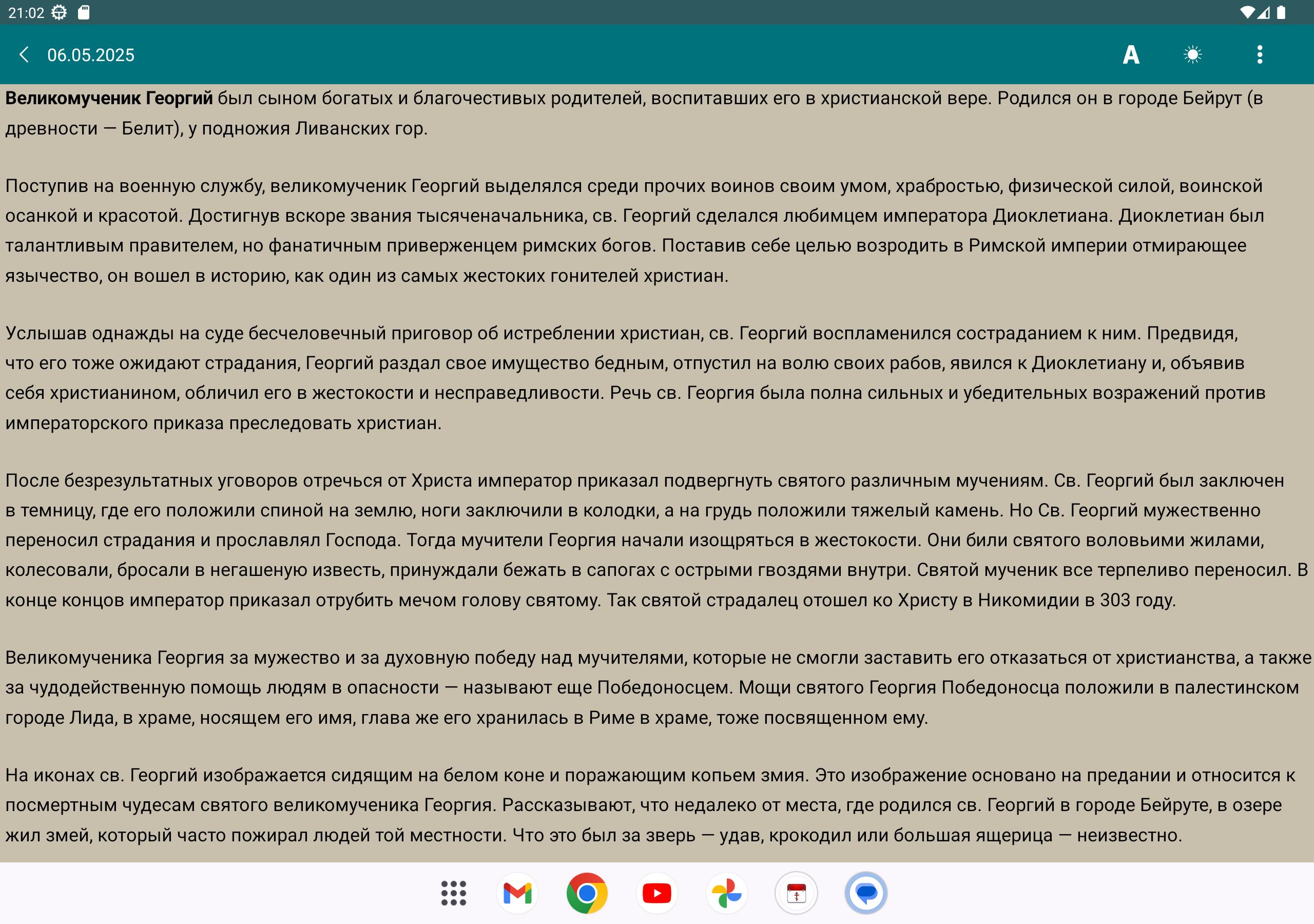1314x924 pixels.
Task: Tap the SD card status icon
Action: (84, 13)
